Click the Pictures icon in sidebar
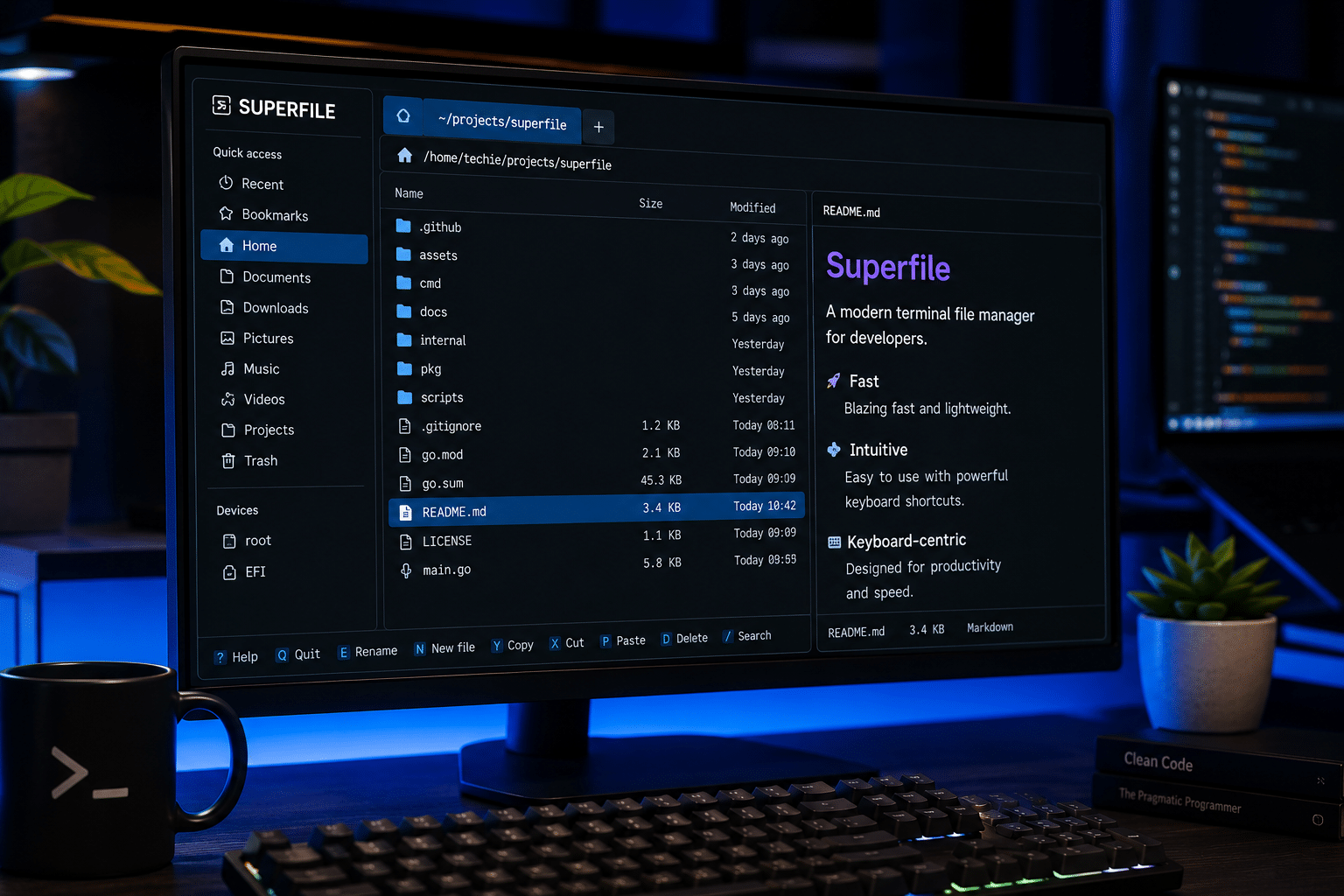 point(227,338)
